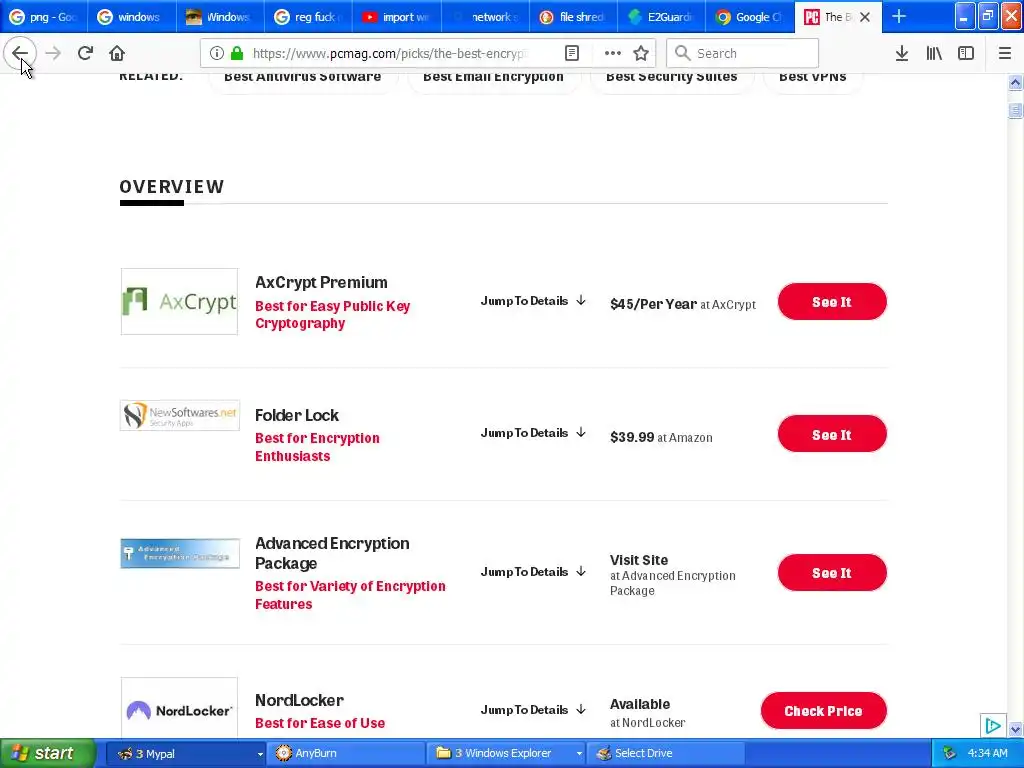Switch to the E2Guardian tab

pyautogui.click(x=661, y=17)
